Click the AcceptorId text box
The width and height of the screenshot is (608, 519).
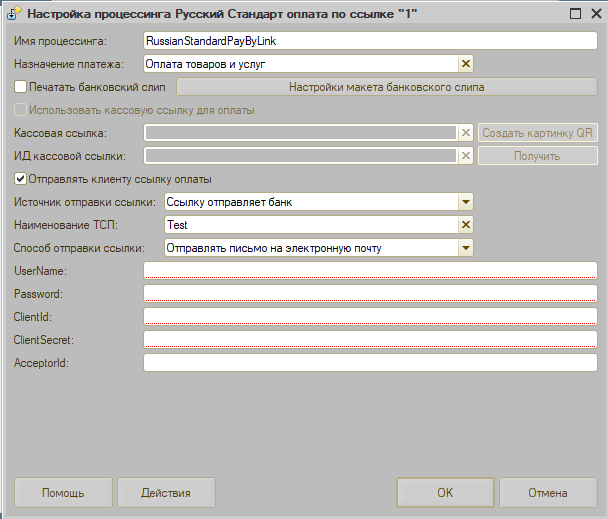coord(370,362)
